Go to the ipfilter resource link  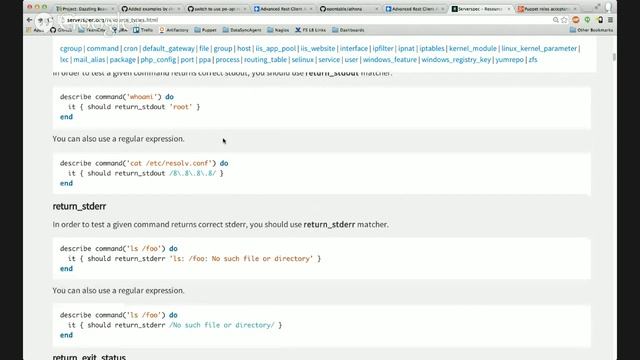pyautogui.click(x=383, y=48)
